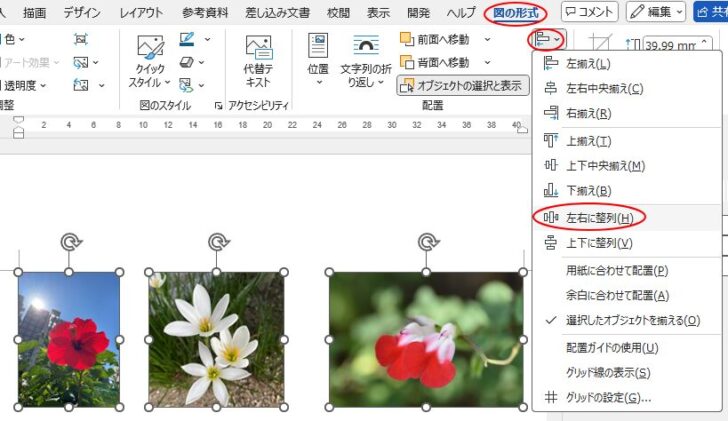Open グリッドの設定(G)... dialog
728x421 pixels.
[x=627, y=398]
